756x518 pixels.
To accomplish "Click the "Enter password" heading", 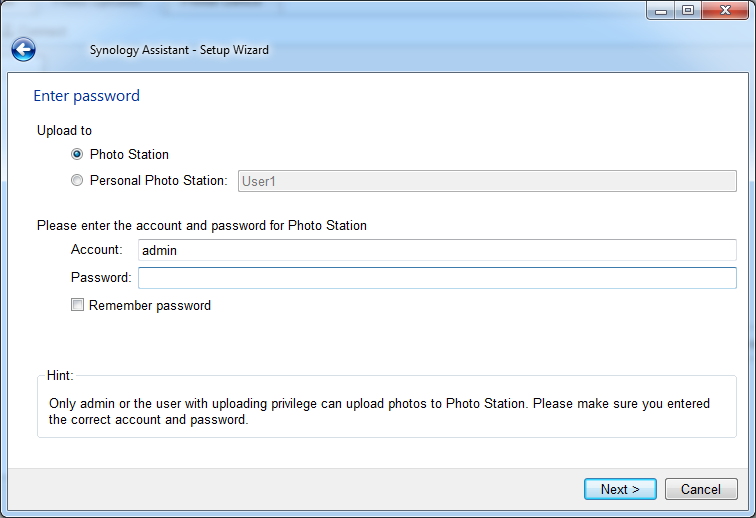I will pyautogui.click(x=86, y=96).
